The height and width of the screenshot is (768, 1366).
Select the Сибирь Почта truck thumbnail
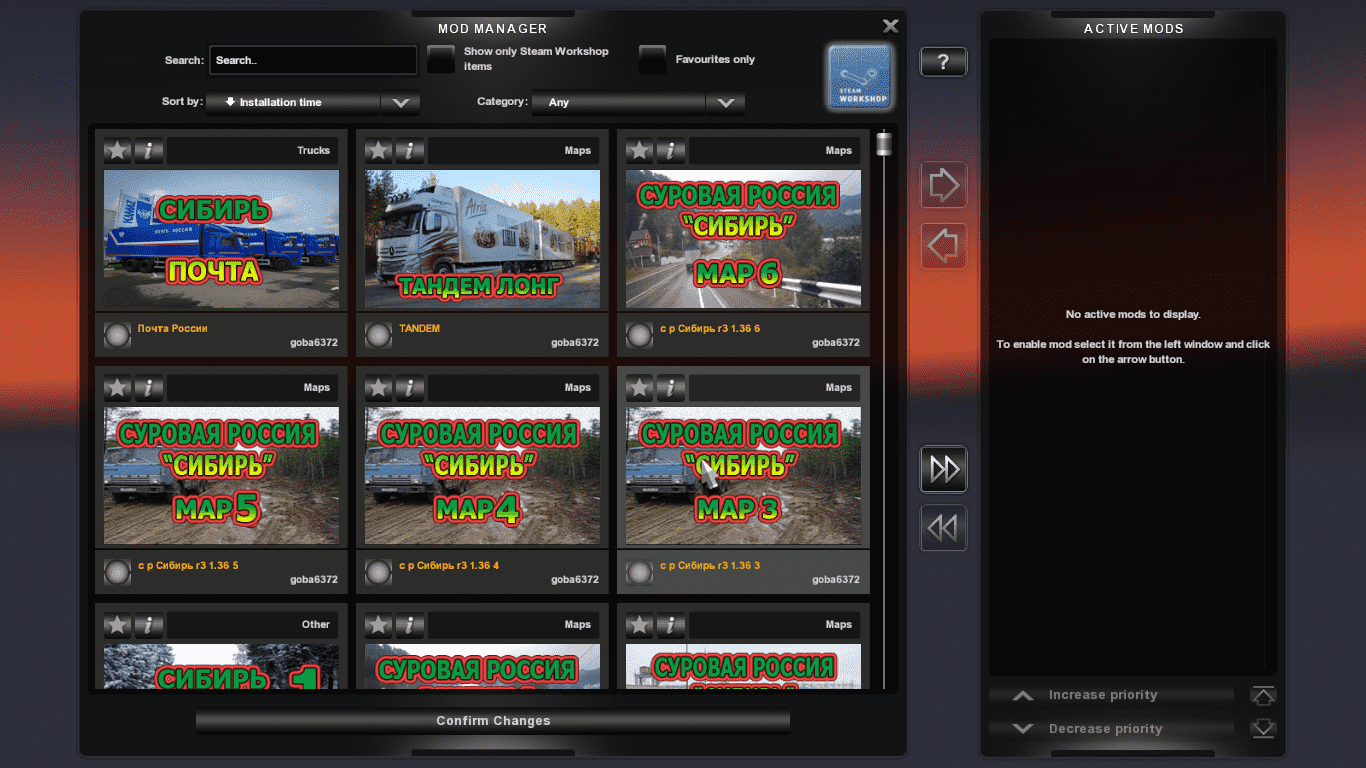221,239
